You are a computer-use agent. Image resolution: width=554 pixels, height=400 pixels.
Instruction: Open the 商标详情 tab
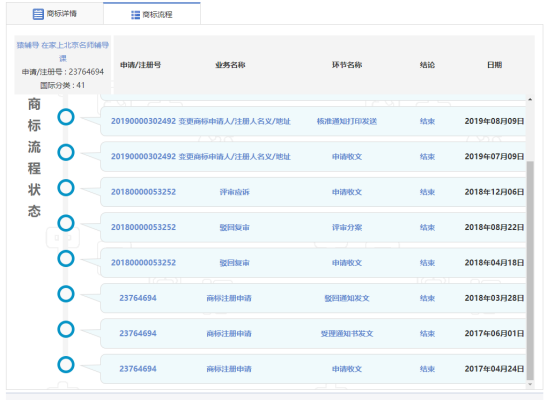point(55,14)
